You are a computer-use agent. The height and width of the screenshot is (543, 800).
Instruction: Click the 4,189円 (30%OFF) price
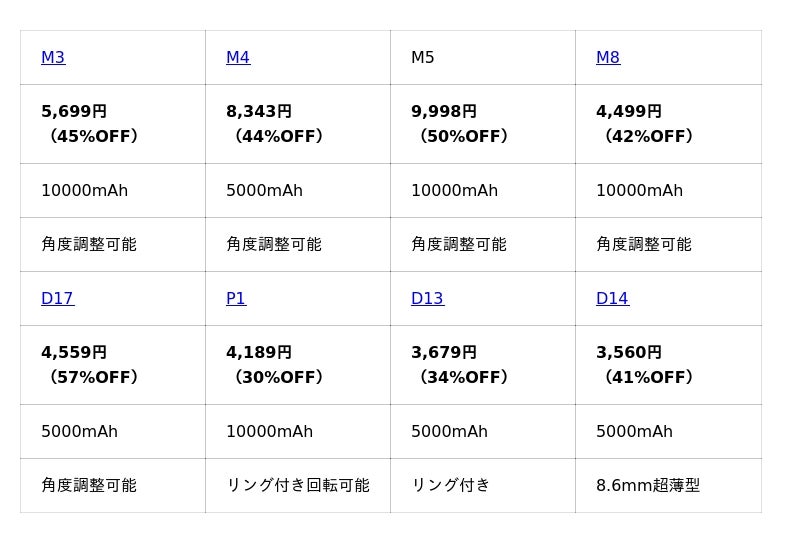[x=275, y=365]
